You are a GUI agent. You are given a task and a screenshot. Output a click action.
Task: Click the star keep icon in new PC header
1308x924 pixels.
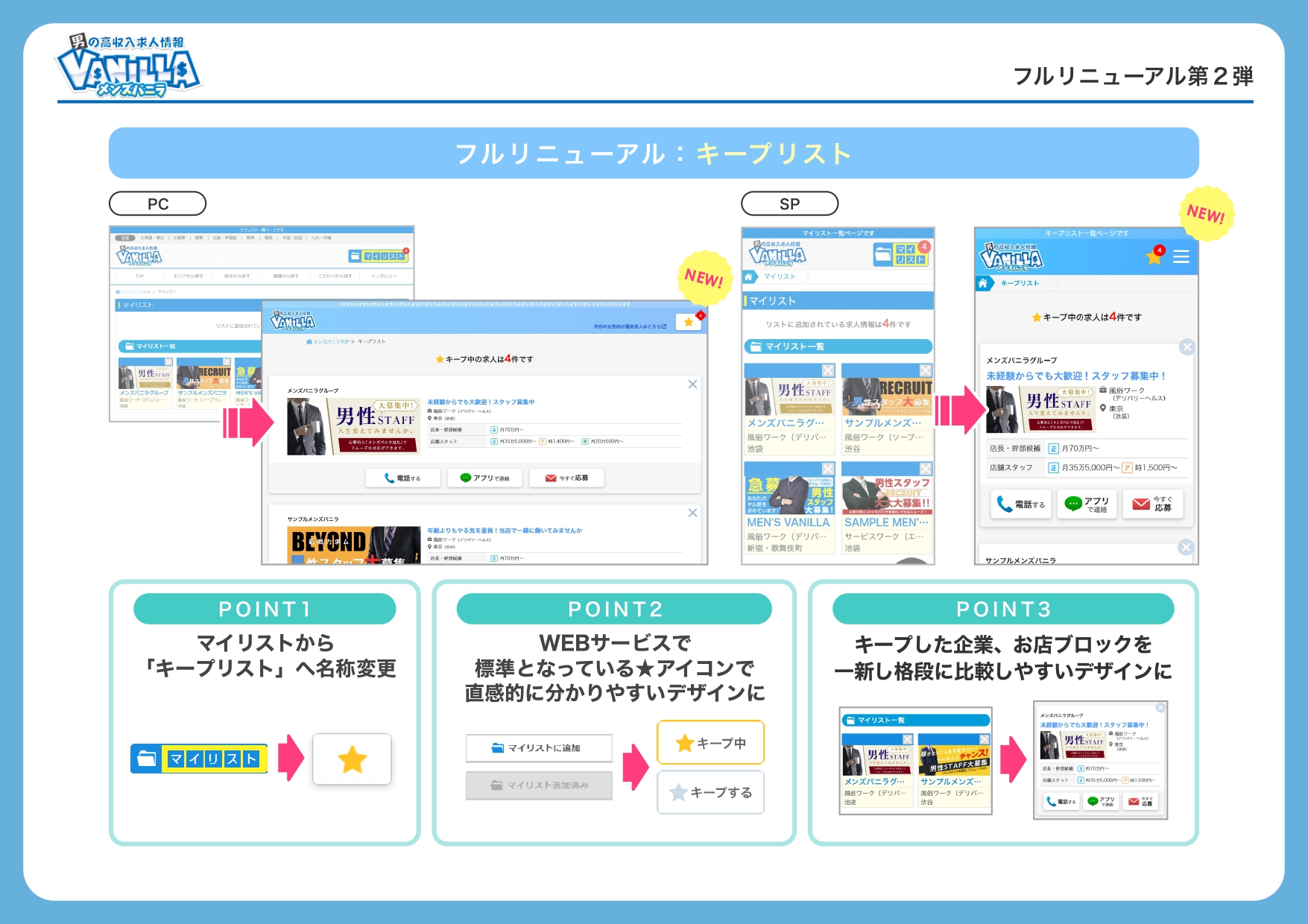689,322
